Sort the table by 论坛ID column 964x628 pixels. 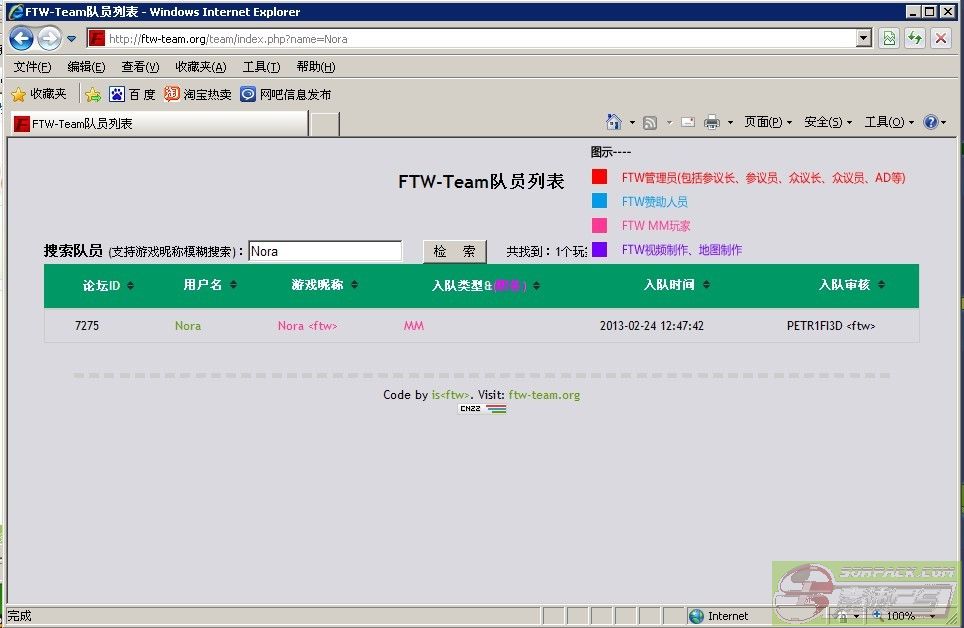pos(108,286)
